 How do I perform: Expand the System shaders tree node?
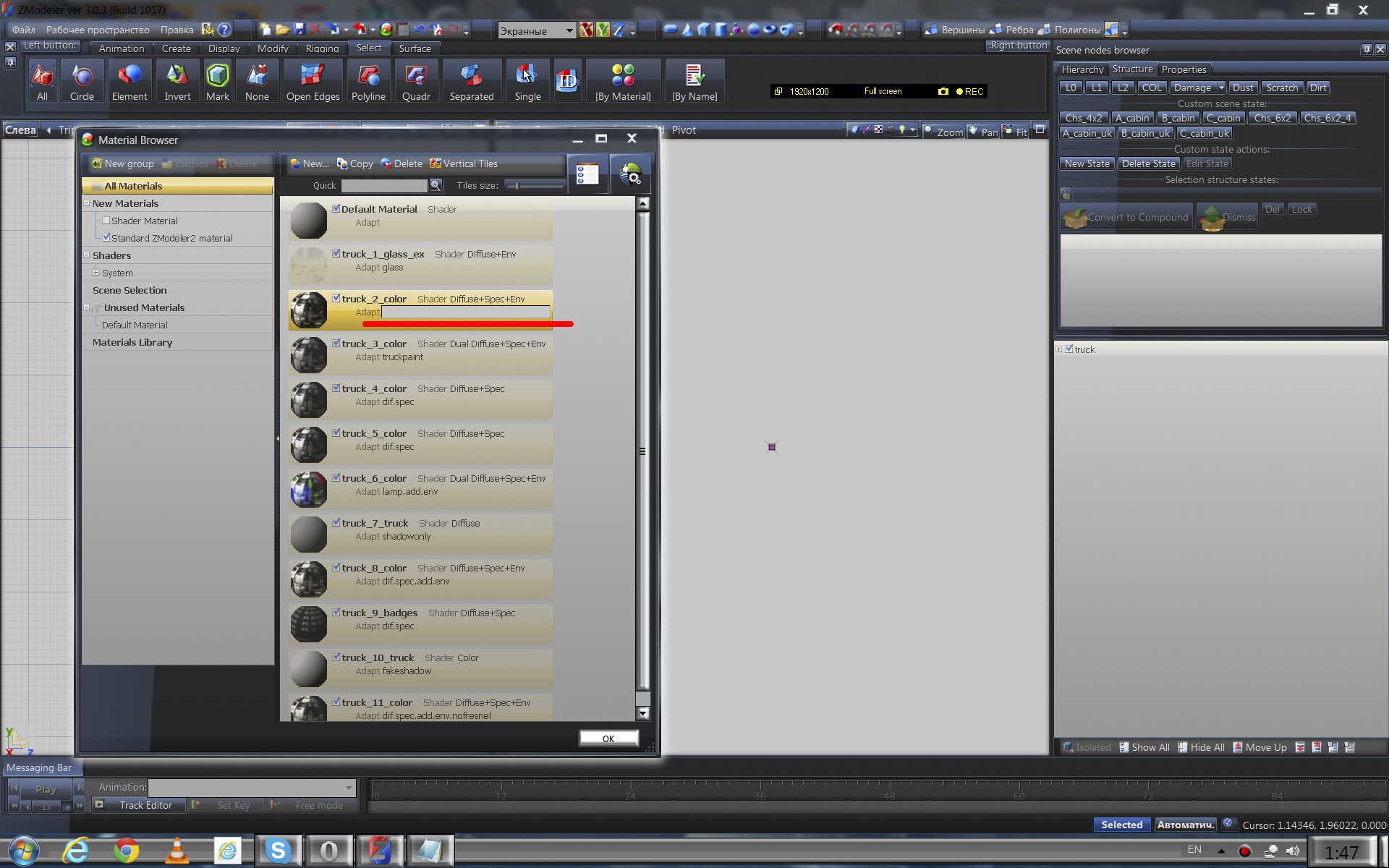click(x=95, y=273)
